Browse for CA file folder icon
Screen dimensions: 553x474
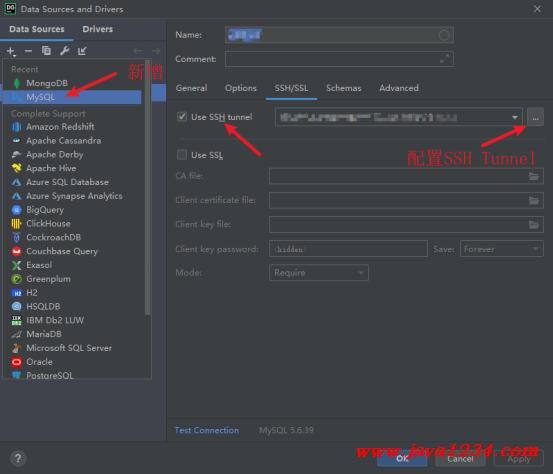(x=534, y=176)
